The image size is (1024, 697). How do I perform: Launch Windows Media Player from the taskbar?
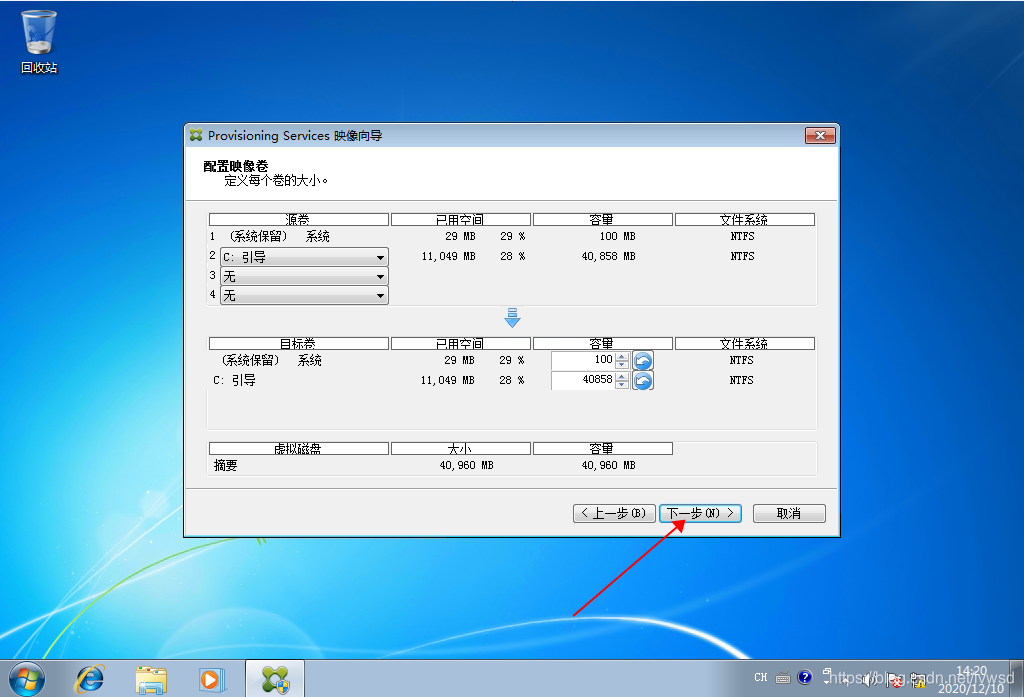pos(212,679)
